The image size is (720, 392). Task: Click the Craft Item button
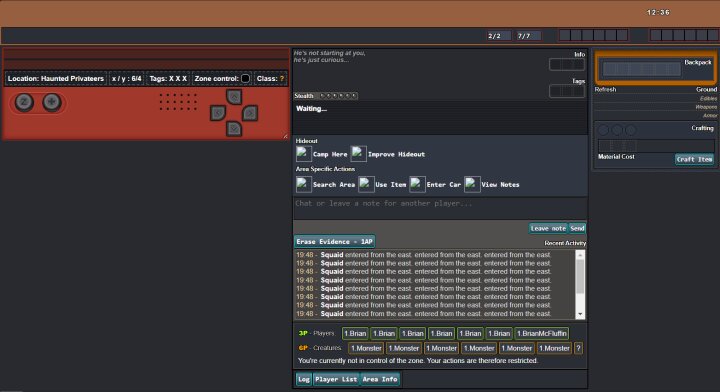tap(694, 159)
